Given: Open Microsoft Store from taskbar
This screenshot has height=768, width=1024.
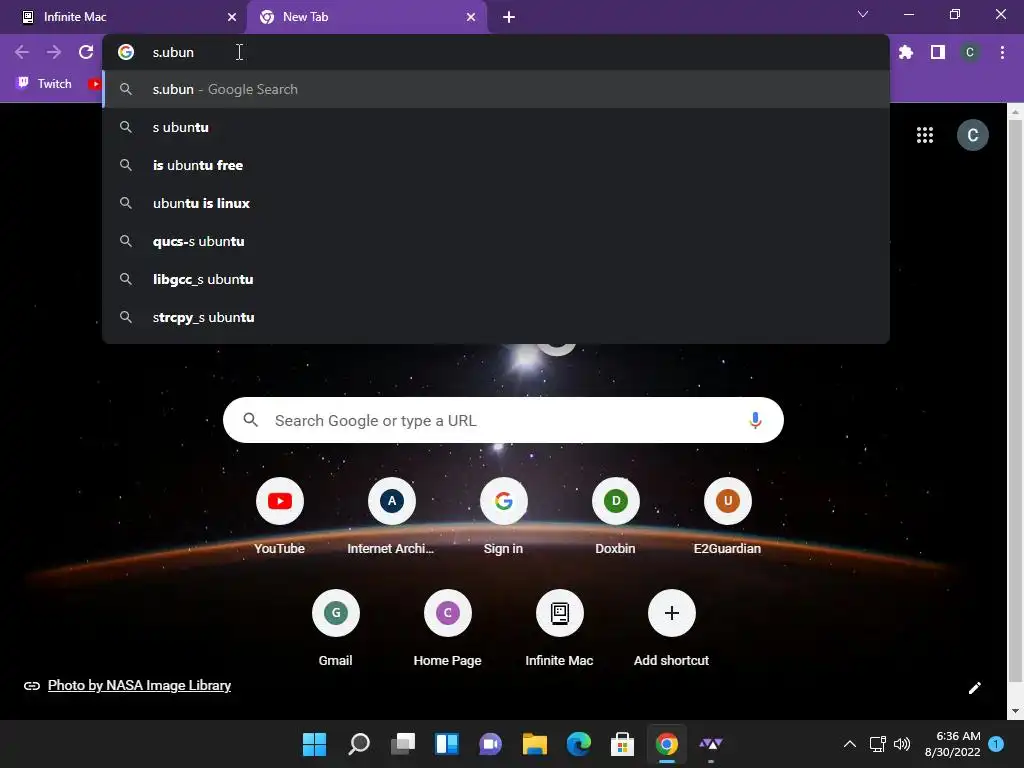Looking at the screenshot, I should click(622, 744).
